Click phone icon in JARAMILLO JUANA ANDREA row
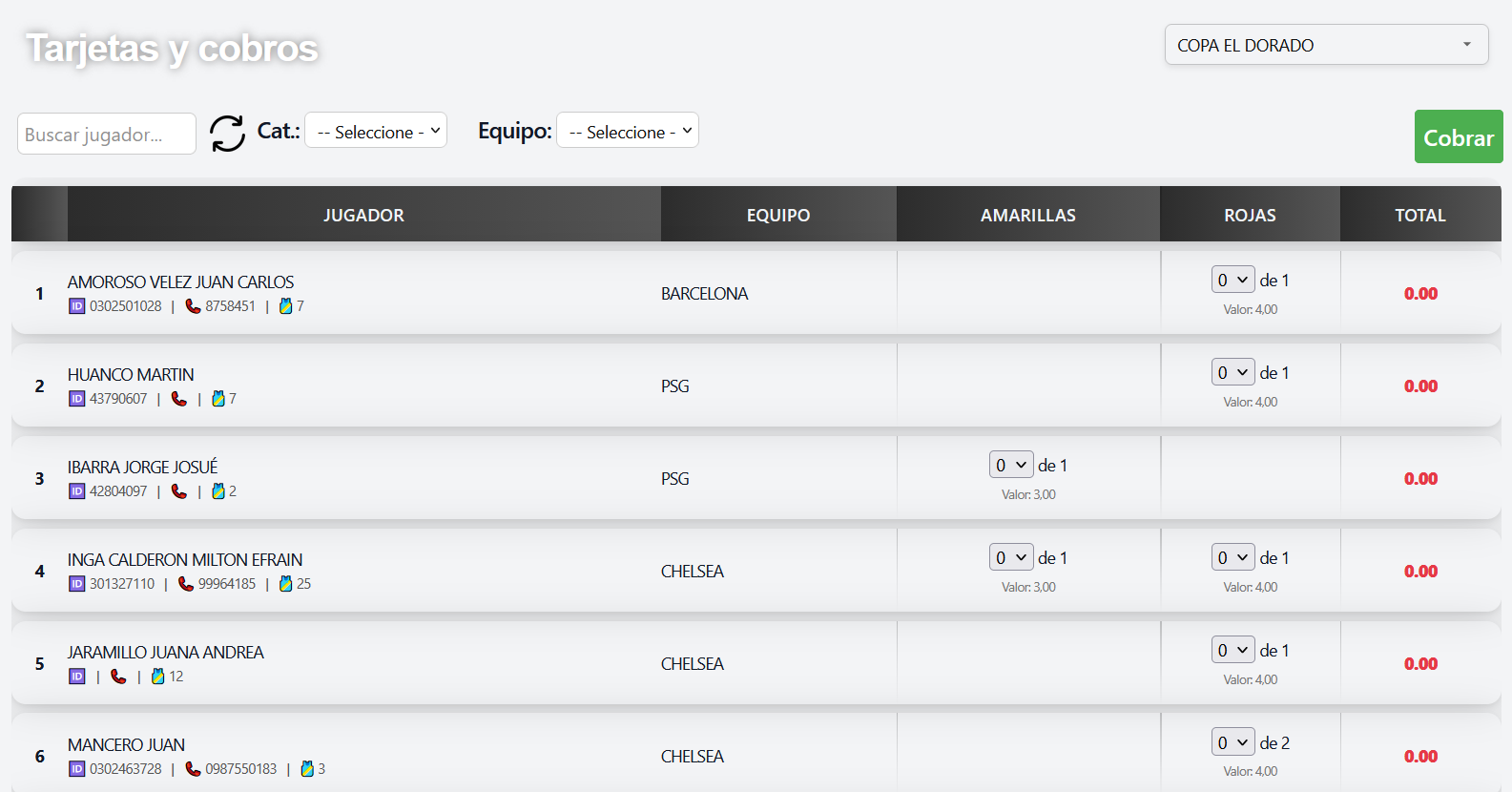Viewport: 1512px width, 792px height. coord(118,677)
